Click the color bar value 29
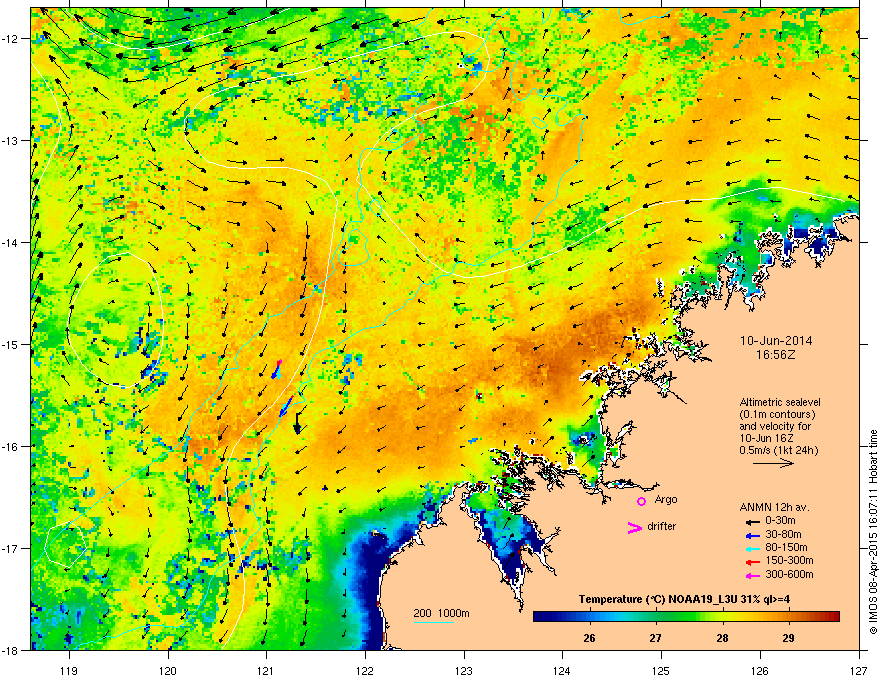Screen dimensions: 880x680 pyautogui.click(x=789, y=638)
